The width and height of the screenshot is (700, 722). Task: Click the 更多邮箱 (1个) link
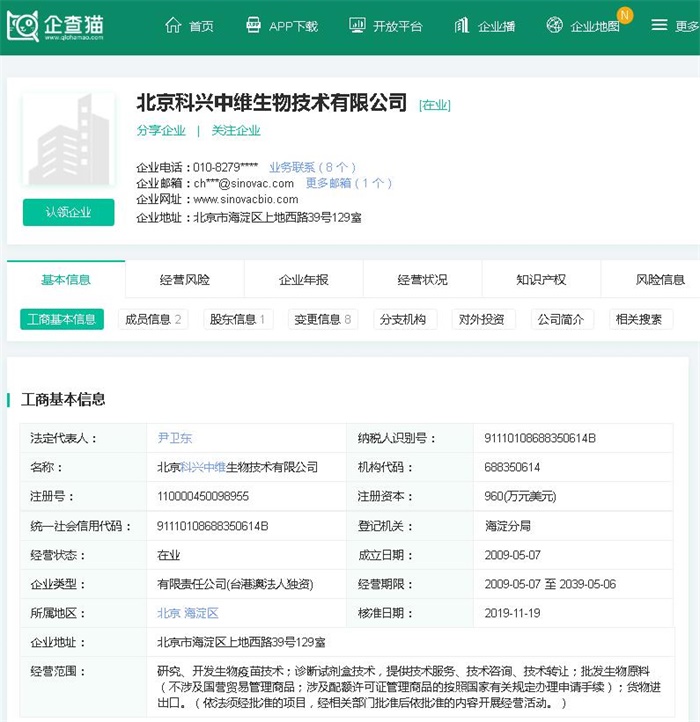click(349, 183)
